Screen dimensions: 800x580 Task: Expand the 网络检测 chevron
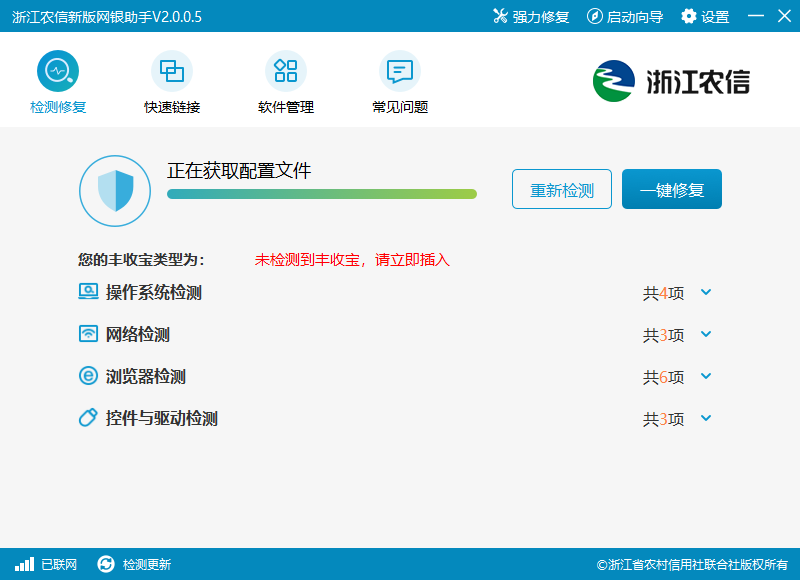coord(706,334)
